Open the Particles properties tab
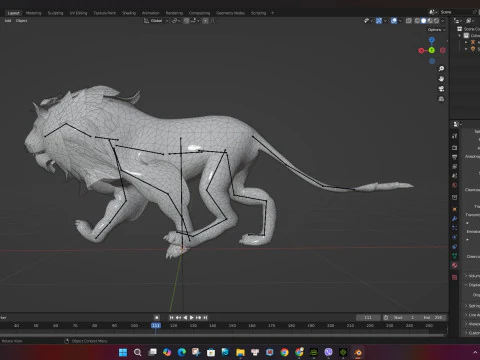 [454, 228]
